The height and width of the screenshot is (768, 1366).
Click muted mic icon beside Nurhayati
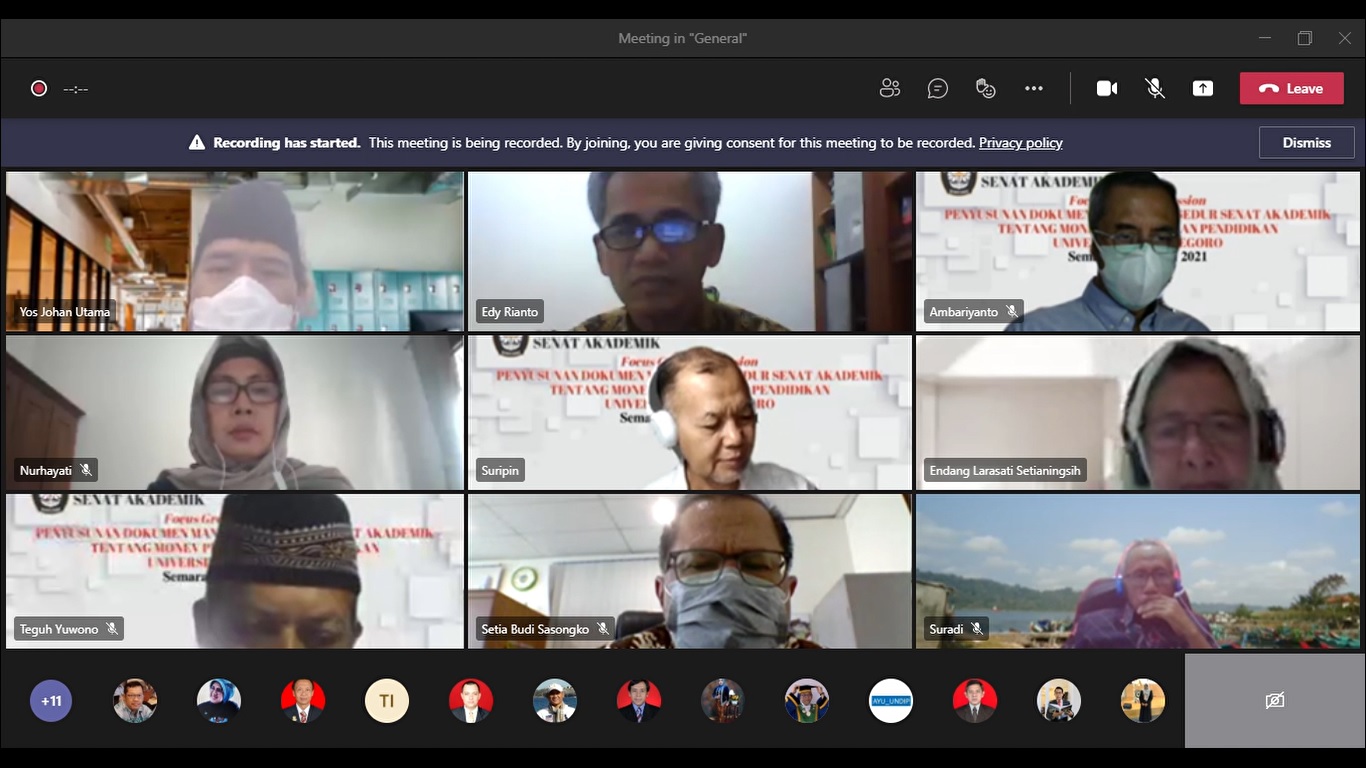point(86,470)
